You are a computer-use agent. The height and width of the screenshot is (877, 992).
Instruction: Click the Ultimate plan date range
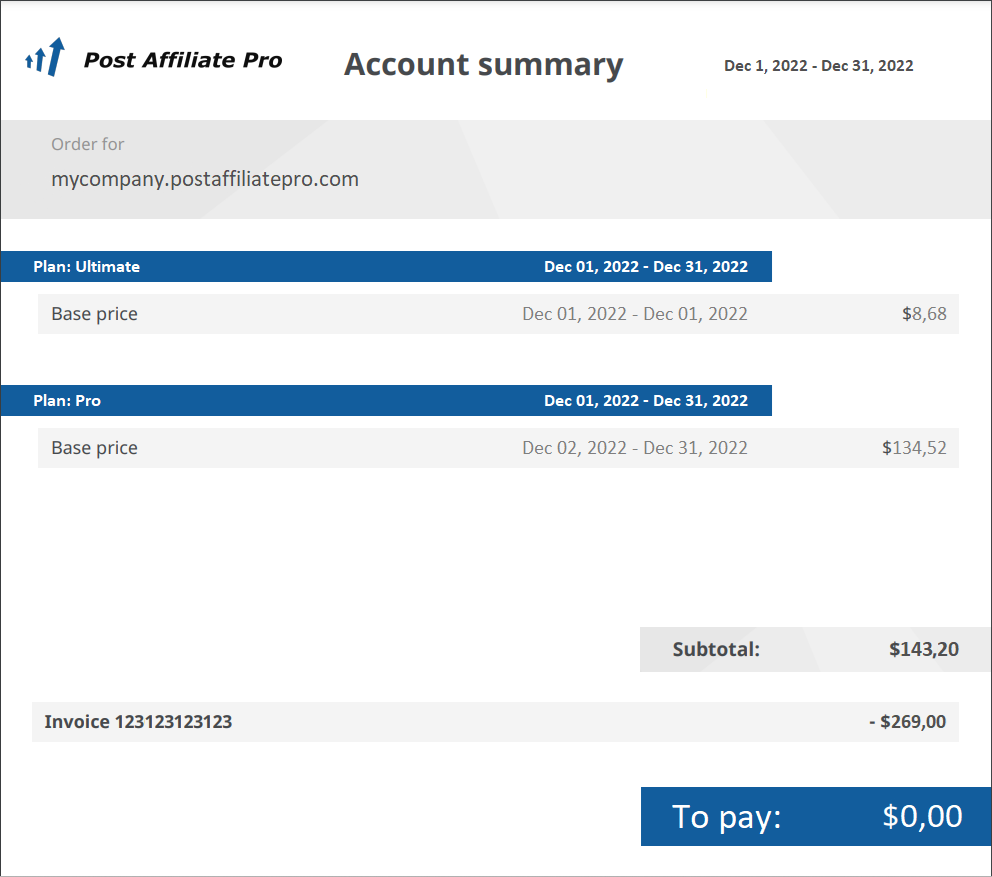pos(645,267)
